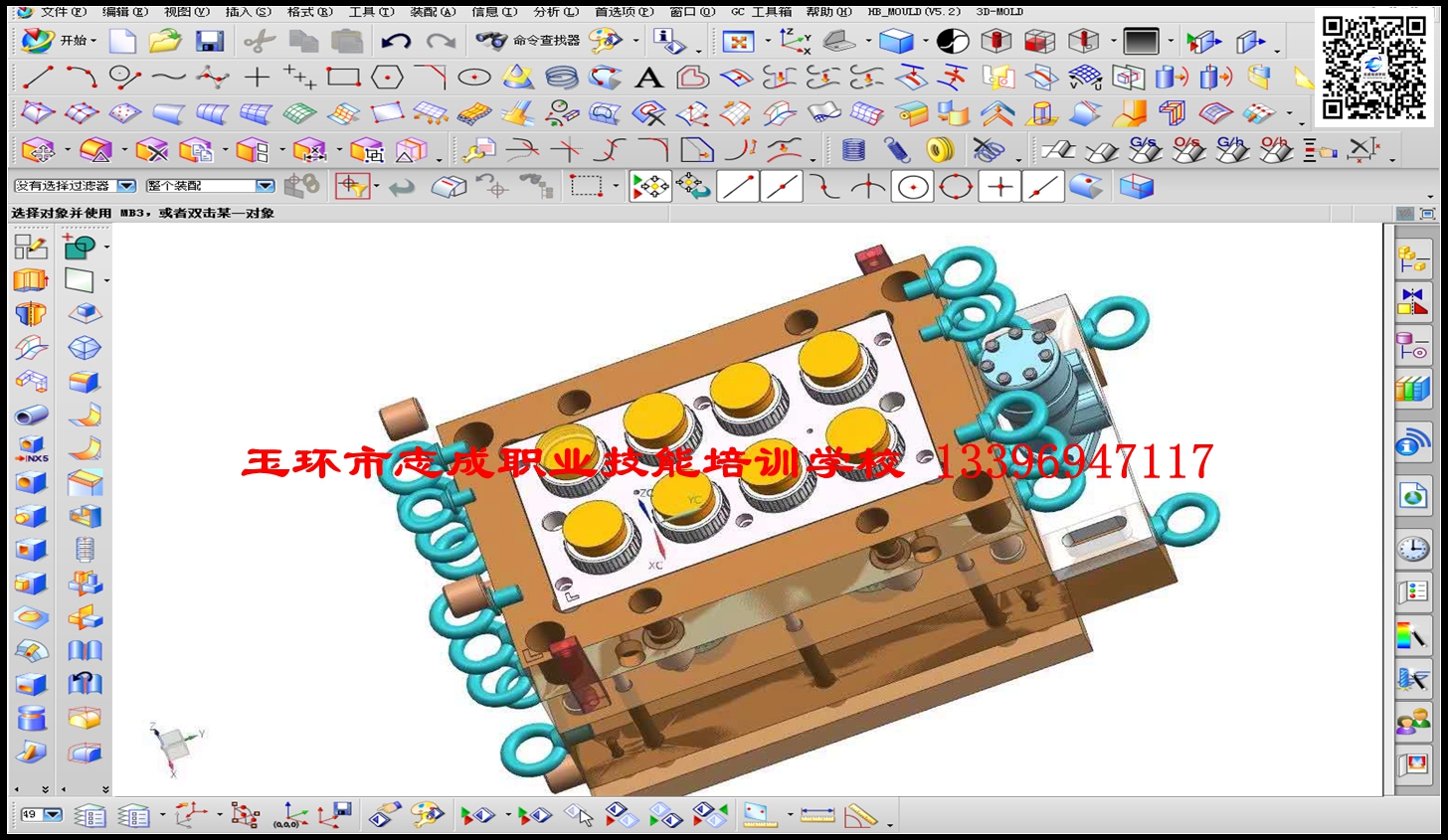Toggle the snap arc center option
This screenshot has width=1448, height=840.
(x=912, y=186)
